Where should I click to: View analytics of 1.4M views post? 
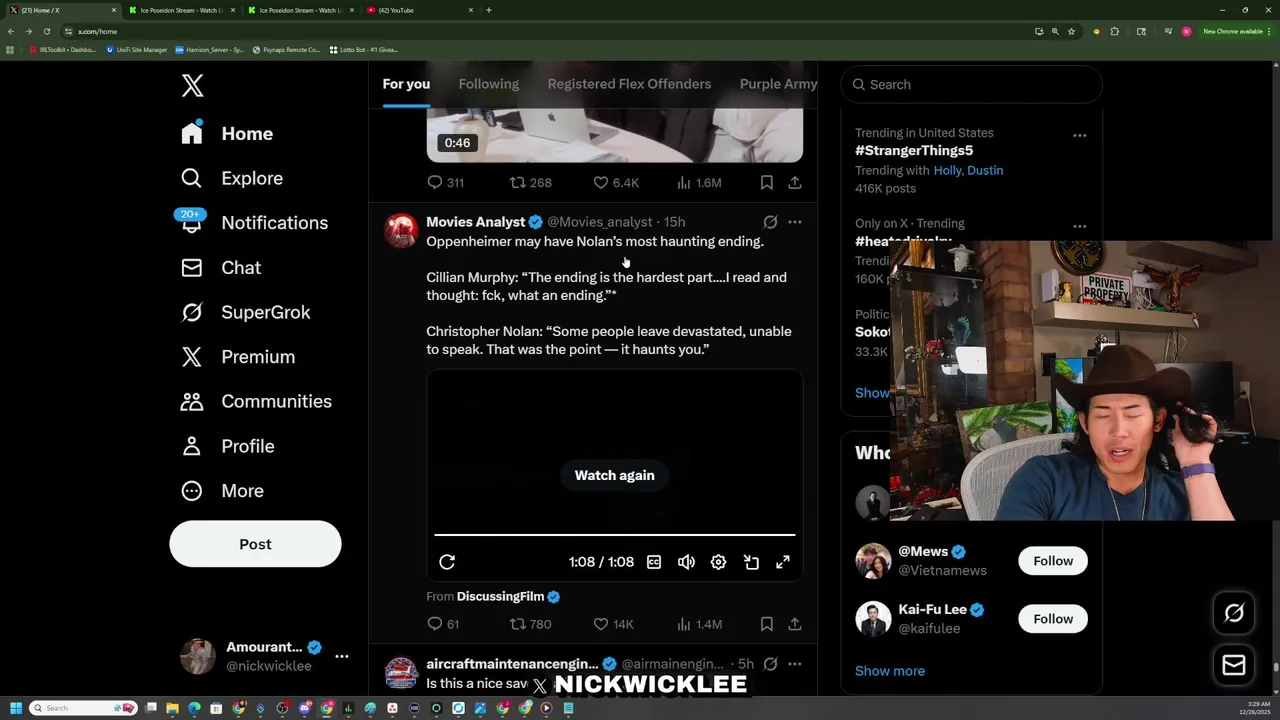(x=699, y=624)
